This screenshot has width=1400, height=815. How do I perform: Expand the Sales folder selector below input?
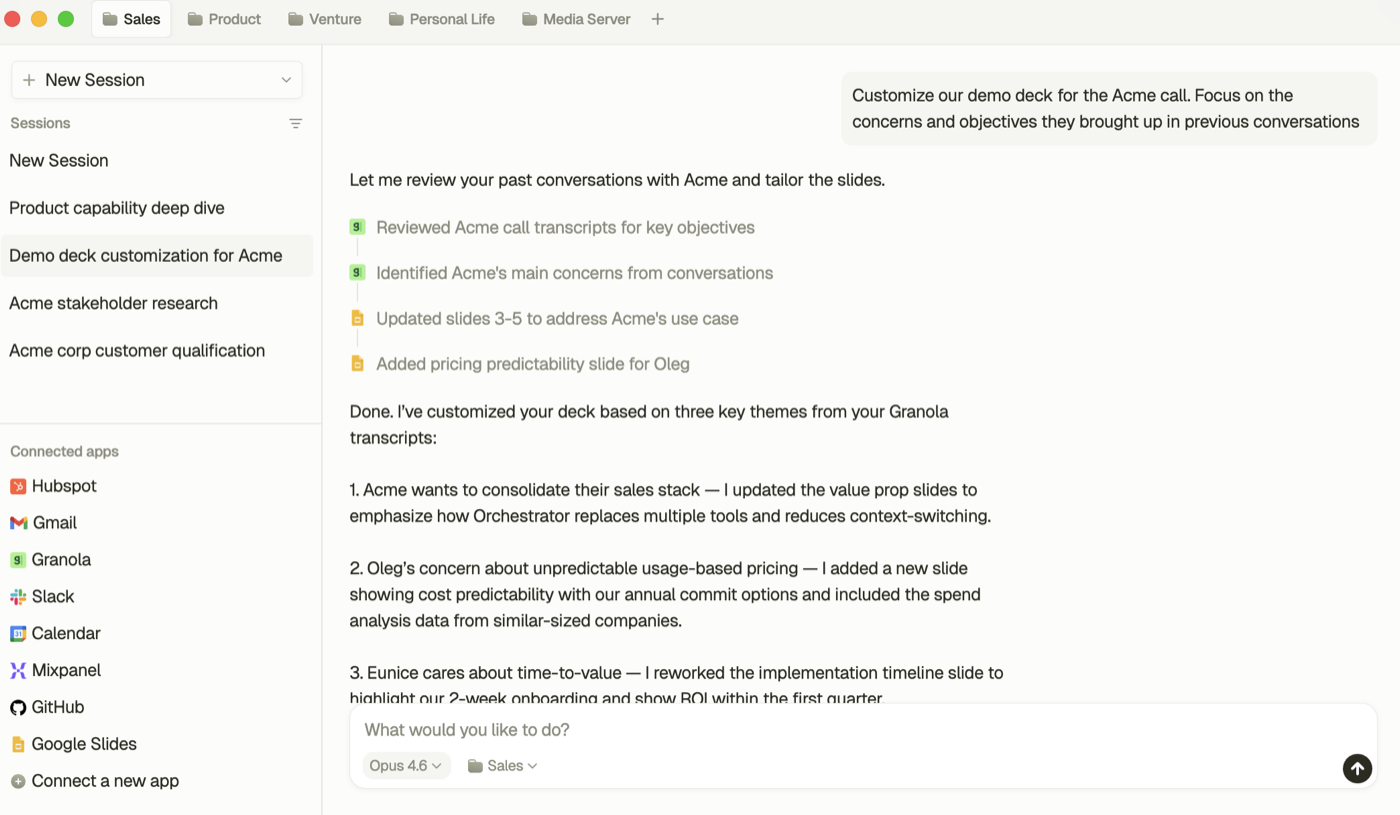click(502, 766)
